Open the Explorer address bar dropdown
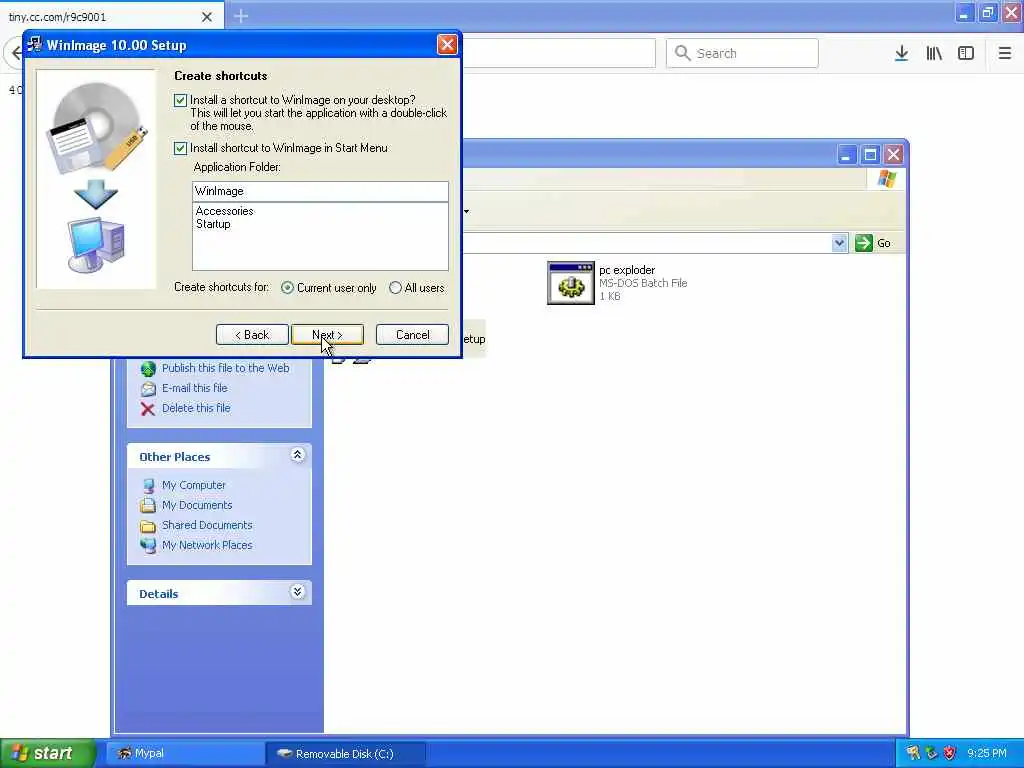The width and height of the screenshot is (1024, 768). coord(840,243)
